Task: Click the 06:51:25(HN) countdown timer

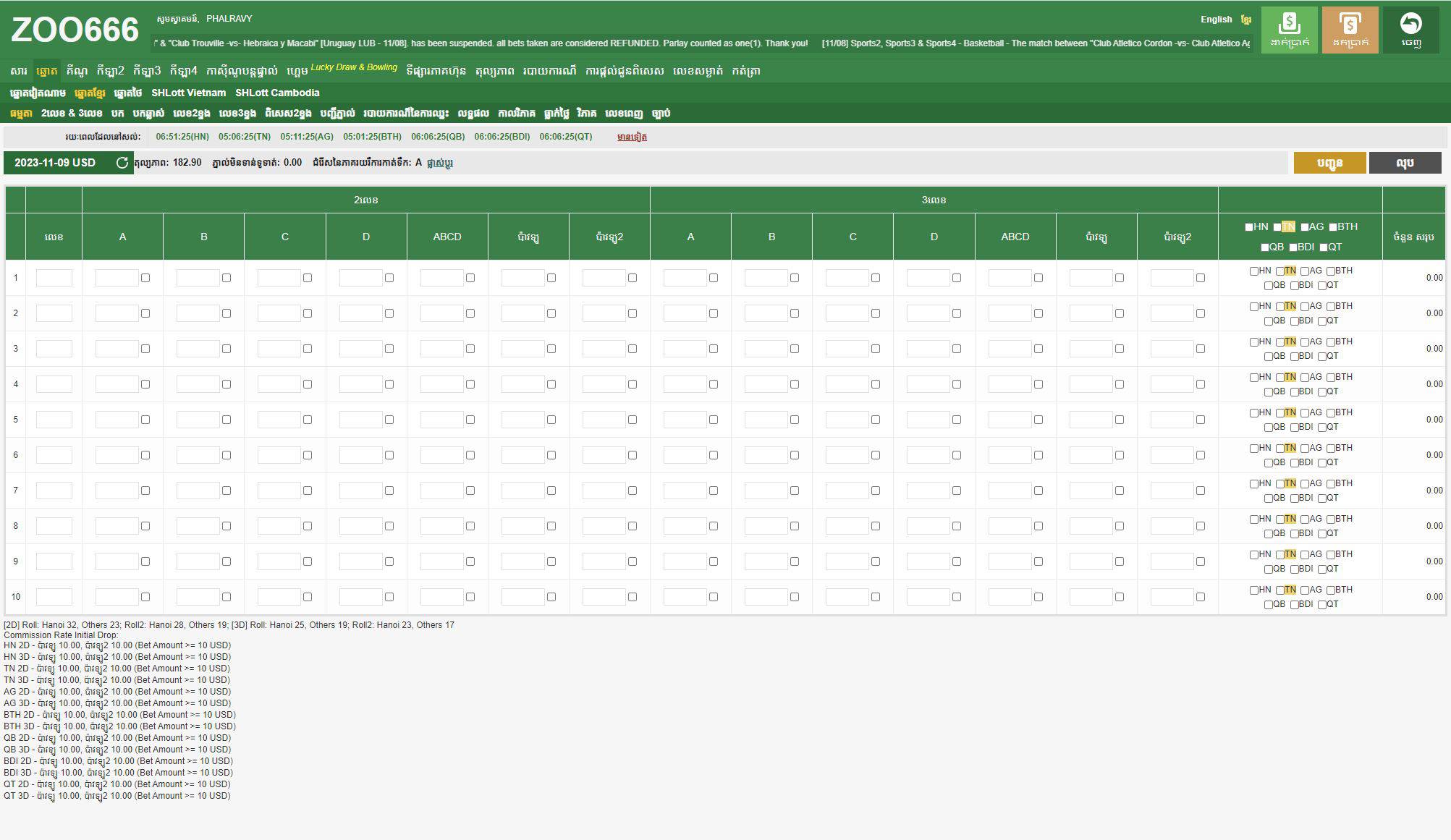Action: (x=182, y=137)
